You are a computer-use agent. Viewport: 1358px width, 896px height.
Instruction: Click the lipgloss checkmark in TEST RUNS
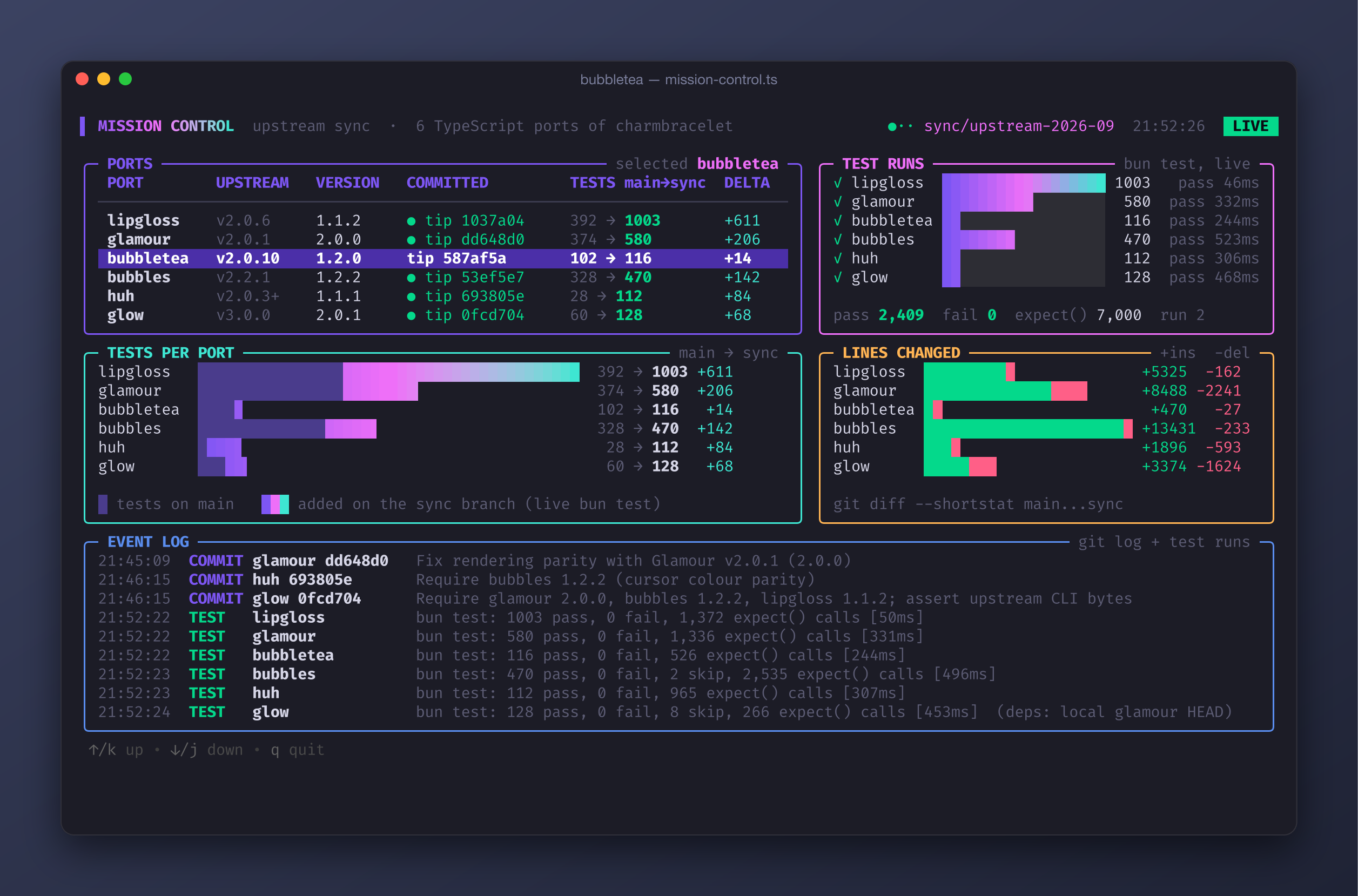point(838,183)
